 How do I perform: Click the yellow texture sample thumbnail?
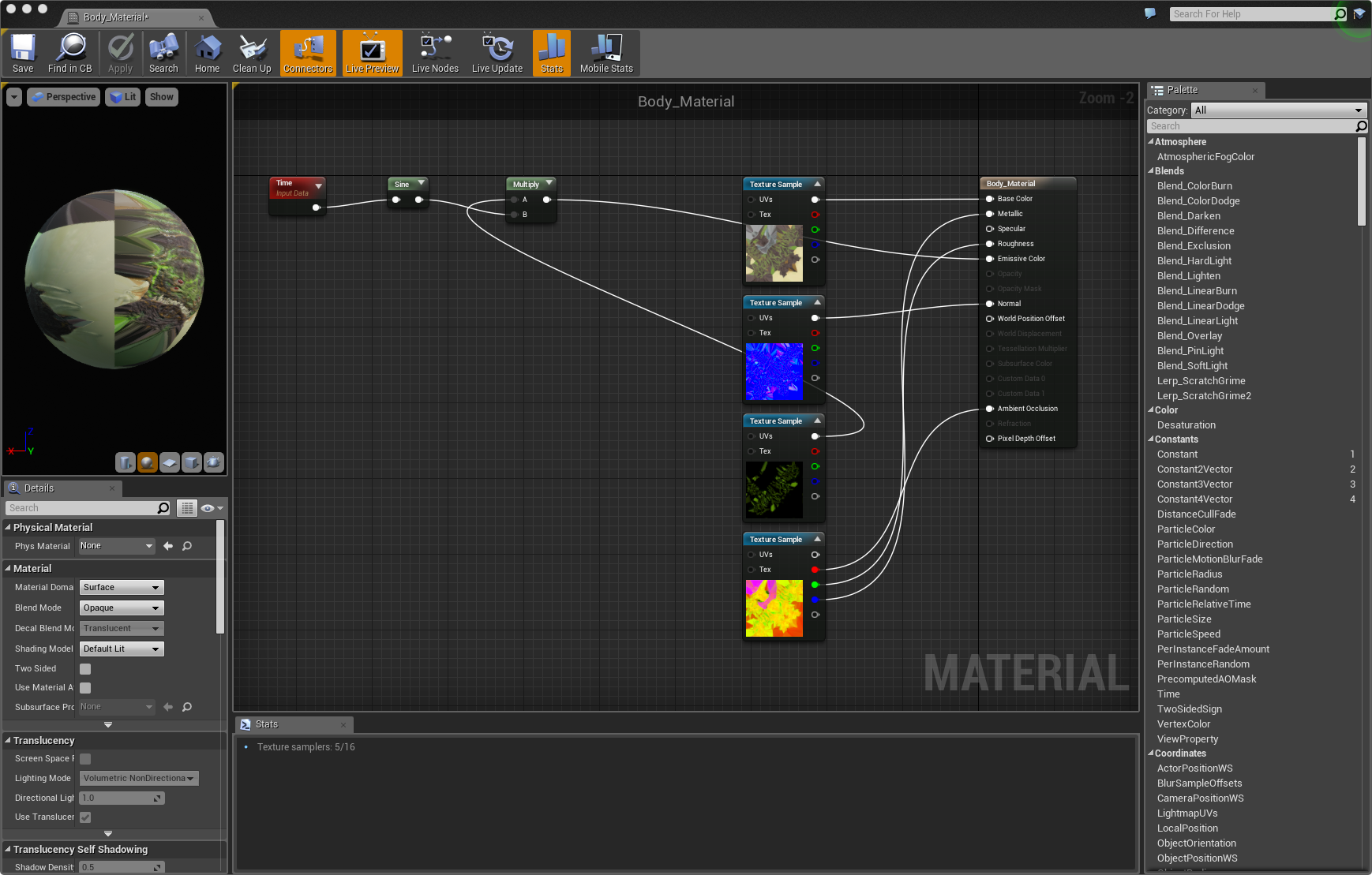click(774, 608)
